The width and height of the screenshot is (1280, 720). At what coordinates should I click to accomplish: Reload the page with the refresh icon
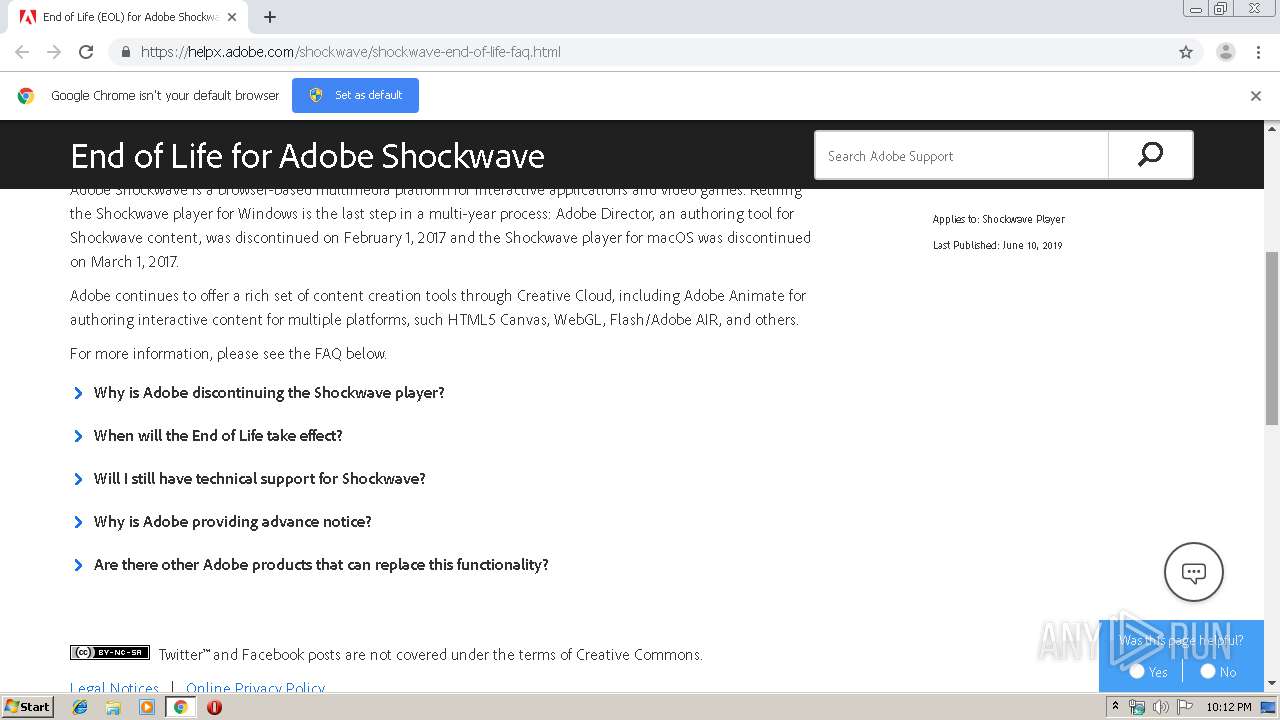86,52
